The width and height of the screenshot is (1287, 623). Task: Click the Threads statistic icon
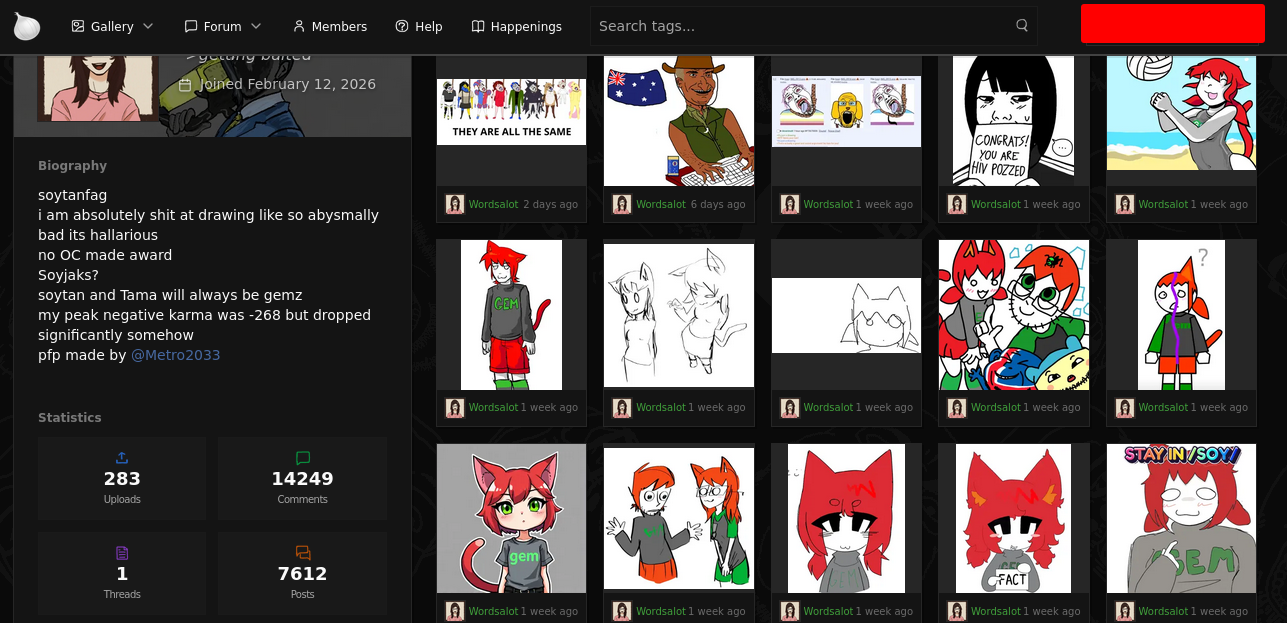pos(122,553)
